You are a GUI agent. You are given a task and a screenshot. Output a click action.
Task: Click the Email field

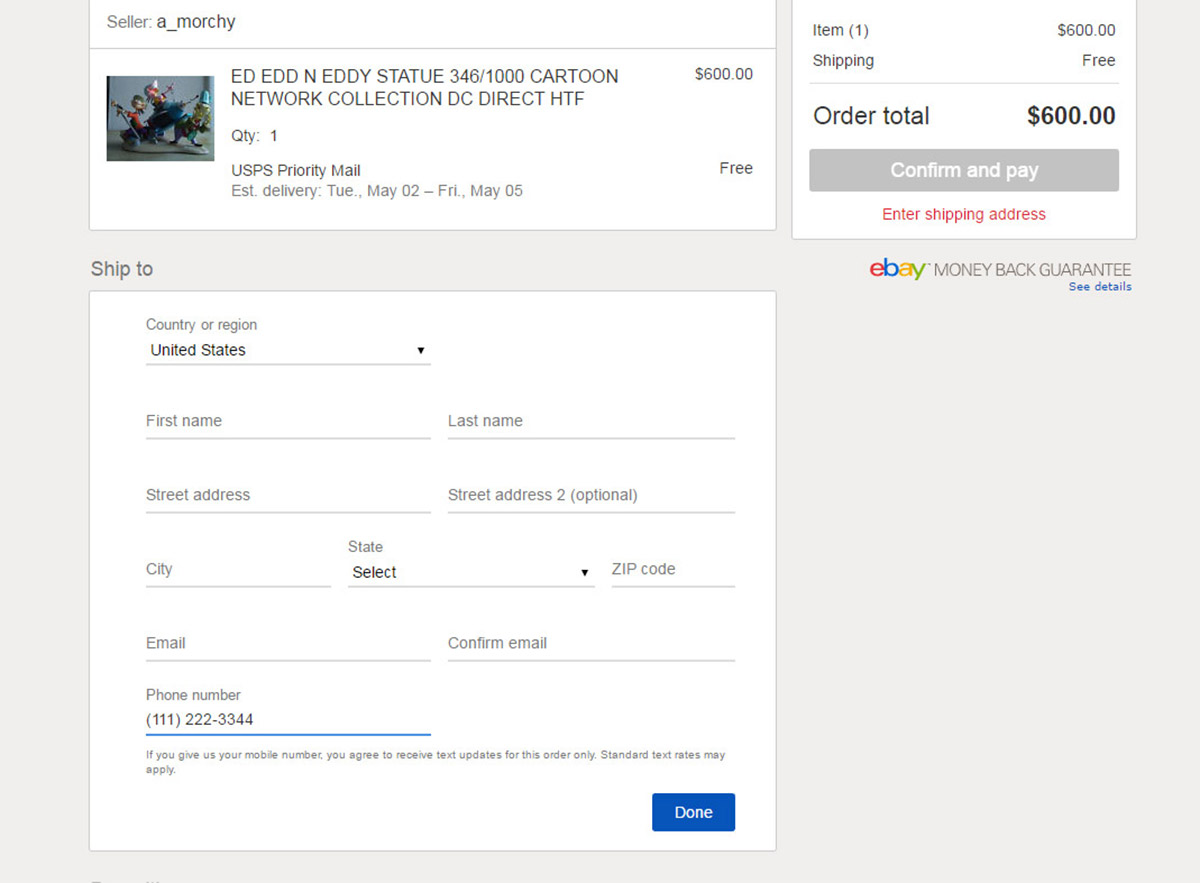[288, 643]
